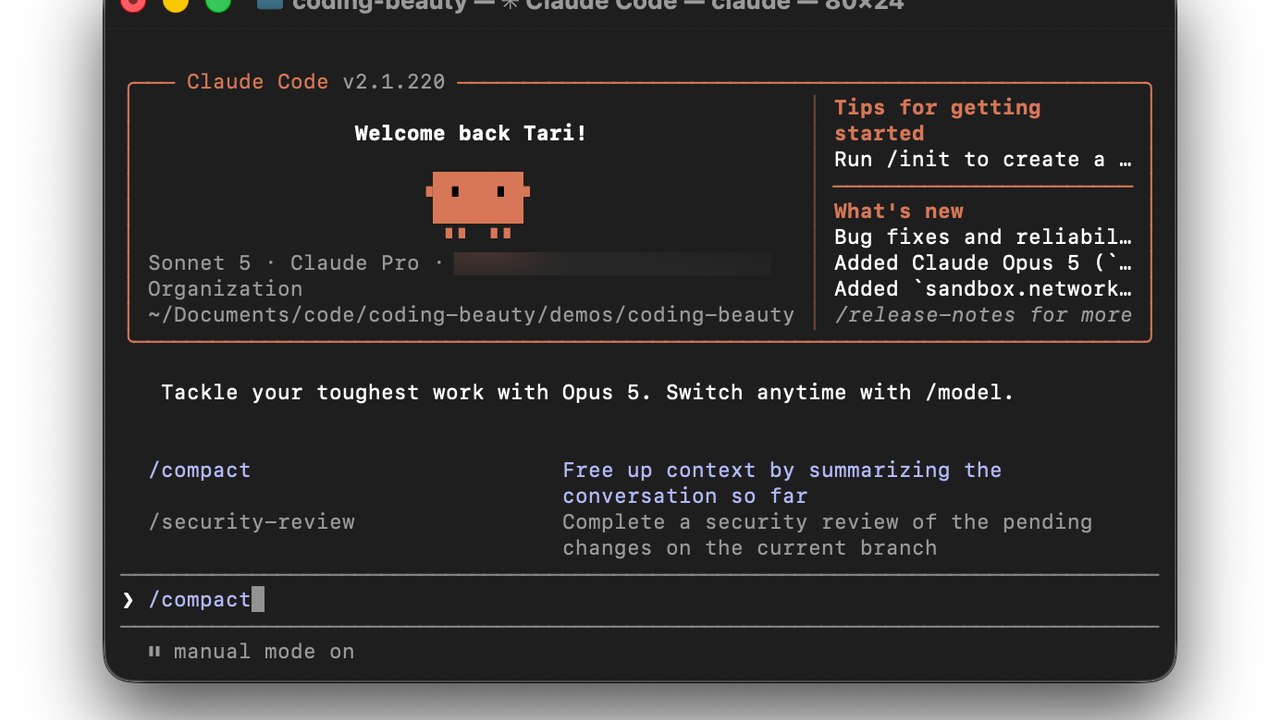Image resolution: width=1280 pixels, height=720 pixels.
Task: Select the /security-review command suggestion
Action: coord(252,522)
